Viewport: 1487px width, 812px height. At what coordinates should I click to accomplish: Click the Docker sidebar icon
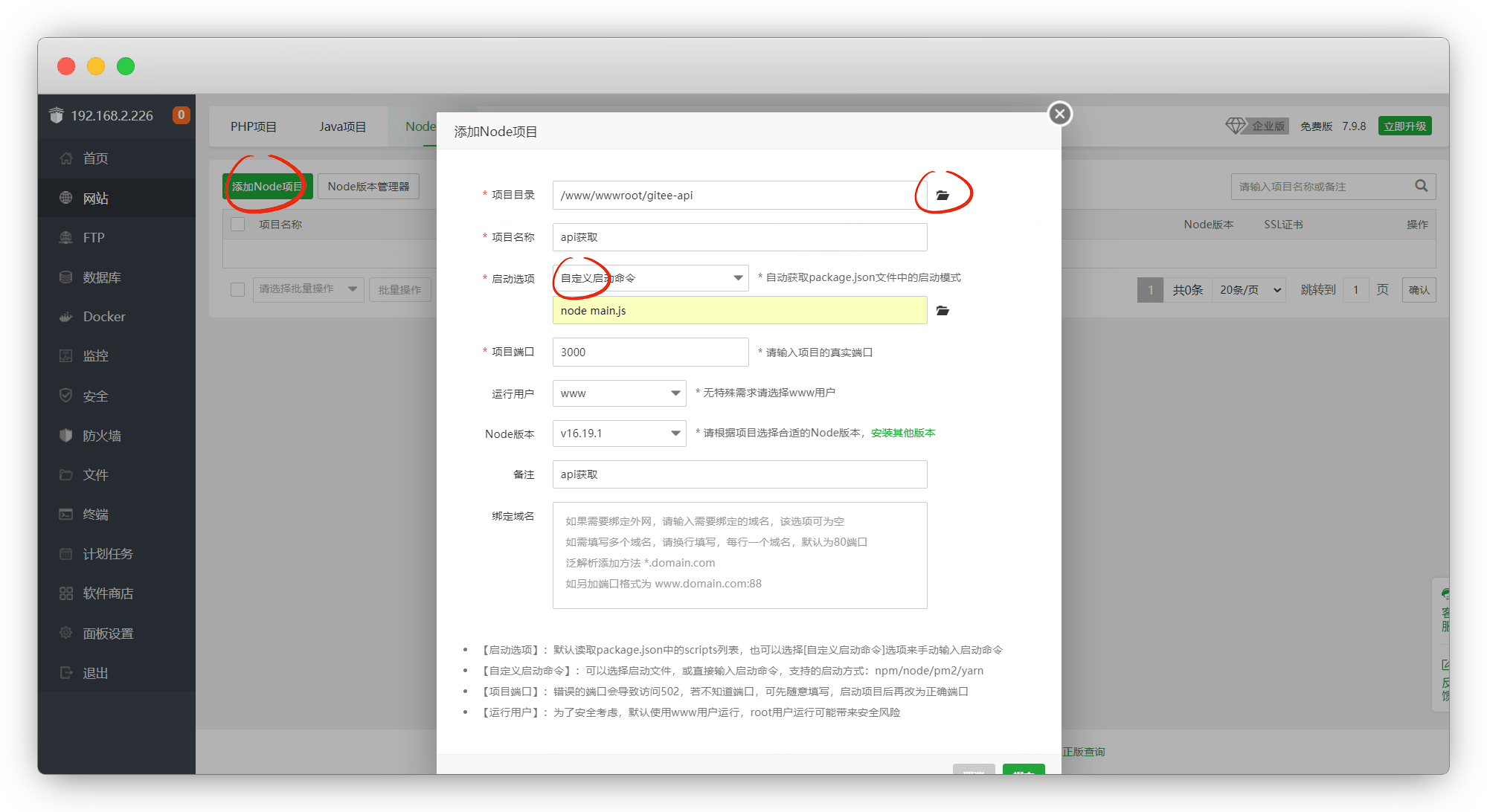pyautogui.click(x=66, y=317)
